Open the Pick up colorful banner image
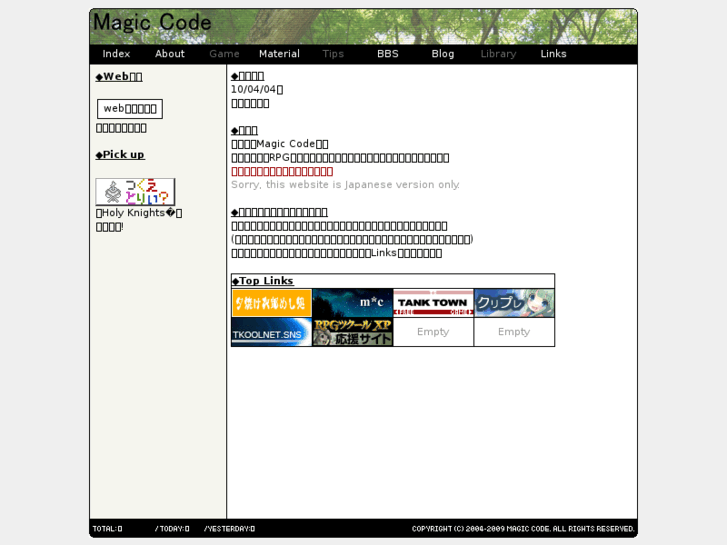The image size is (727, 545). click(x=135, y=192)
